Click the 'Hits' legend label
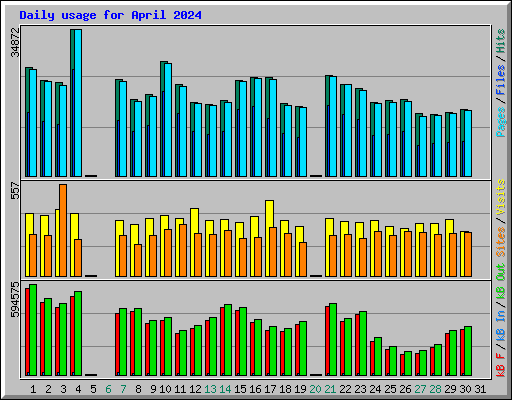This screenshot has width=512, height=400. click(x=501, y=41)
